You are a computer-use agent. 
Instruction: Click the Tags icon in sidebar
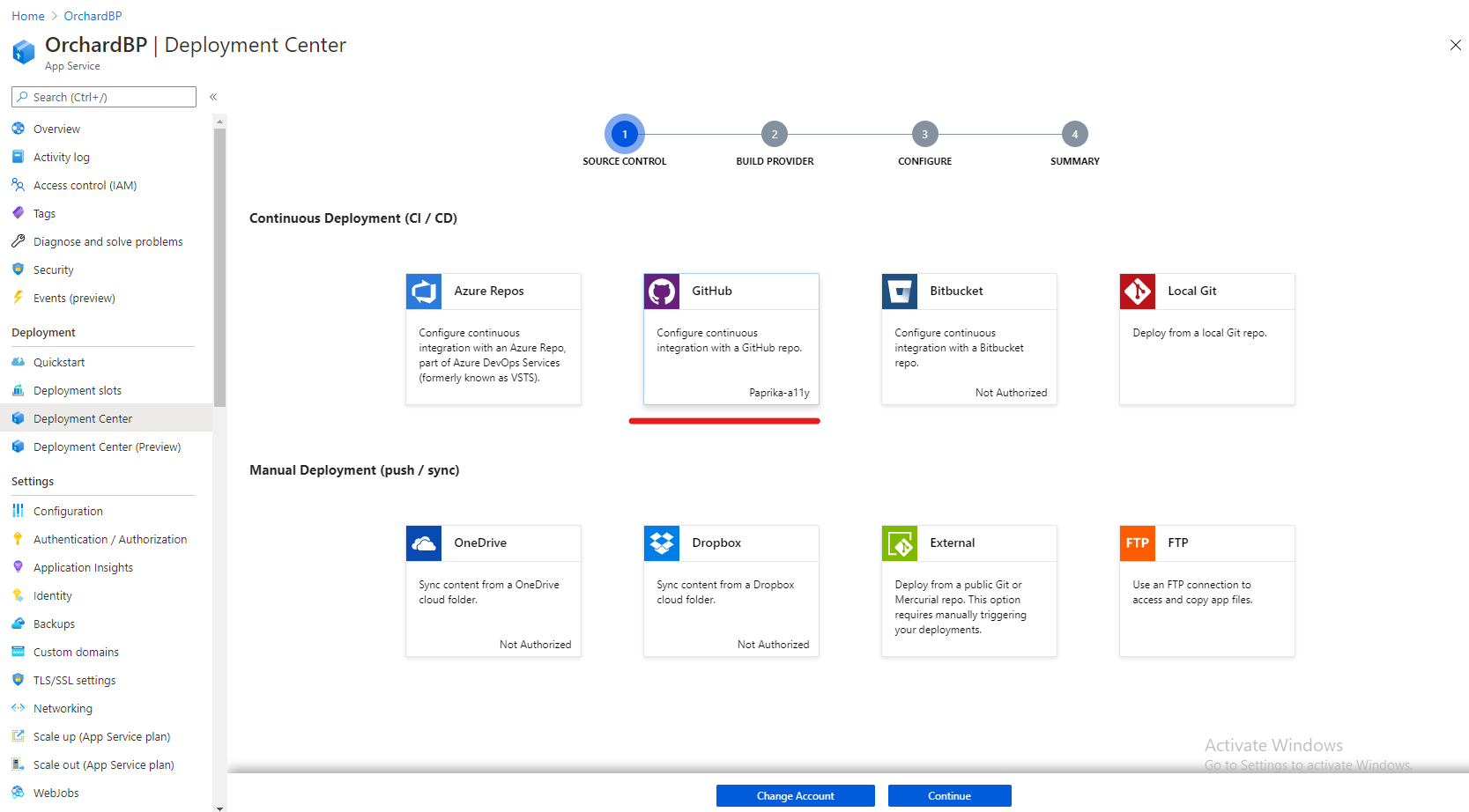(18, 213)
